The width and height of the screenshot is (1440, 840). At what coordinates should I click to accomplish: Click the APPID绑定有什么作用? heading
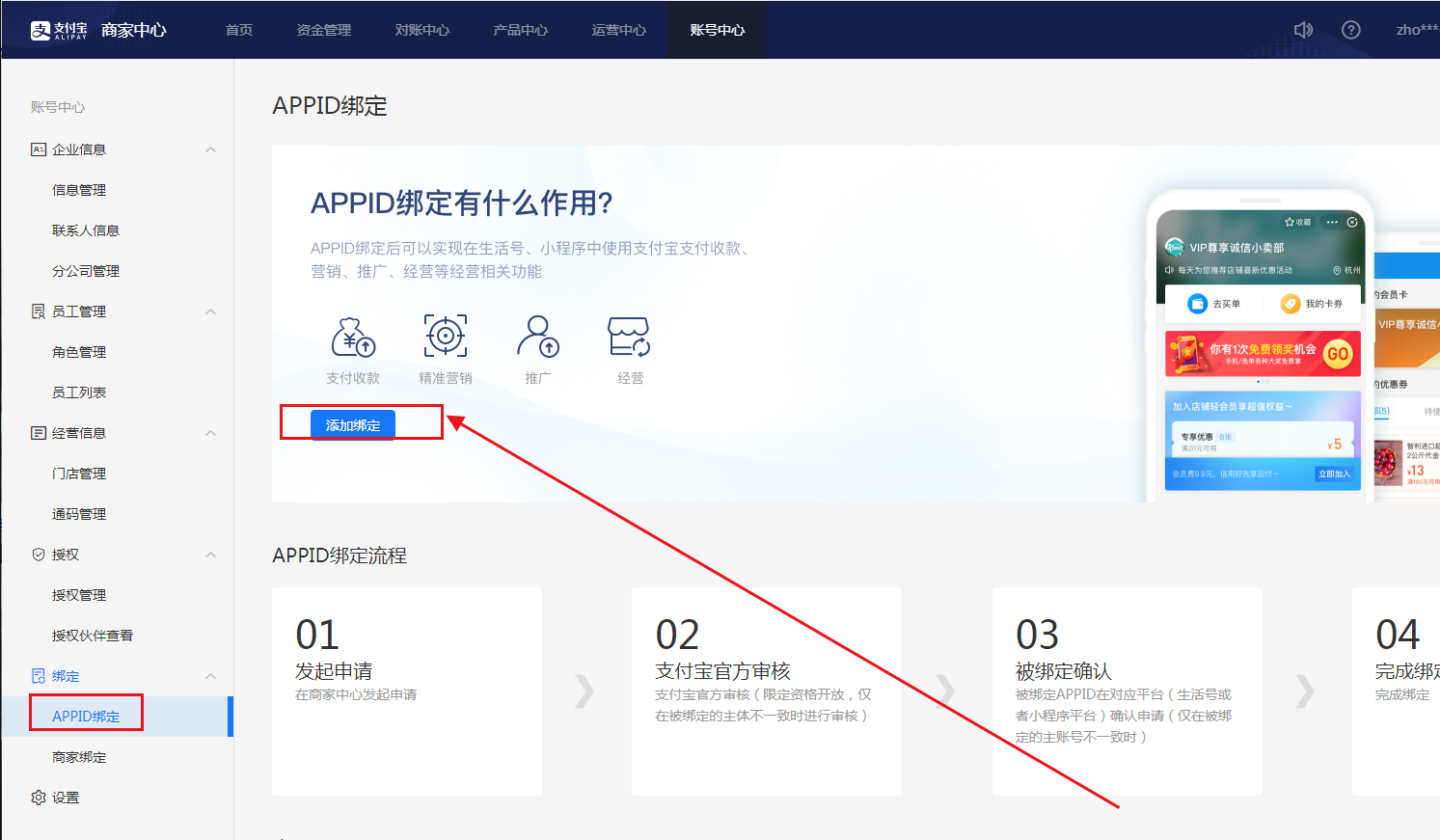[462, 203]
